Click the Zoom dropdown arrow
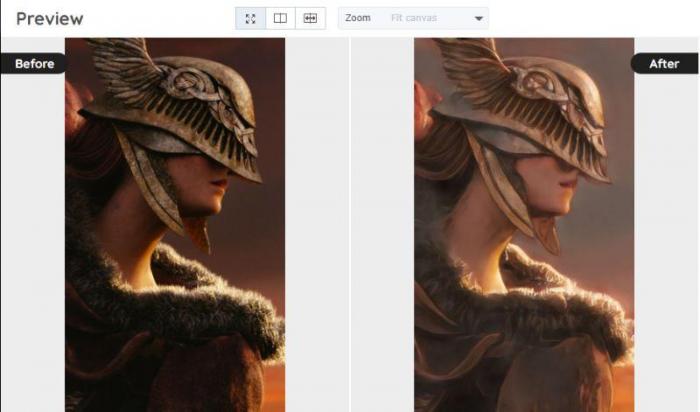 (x=479, y=19)
